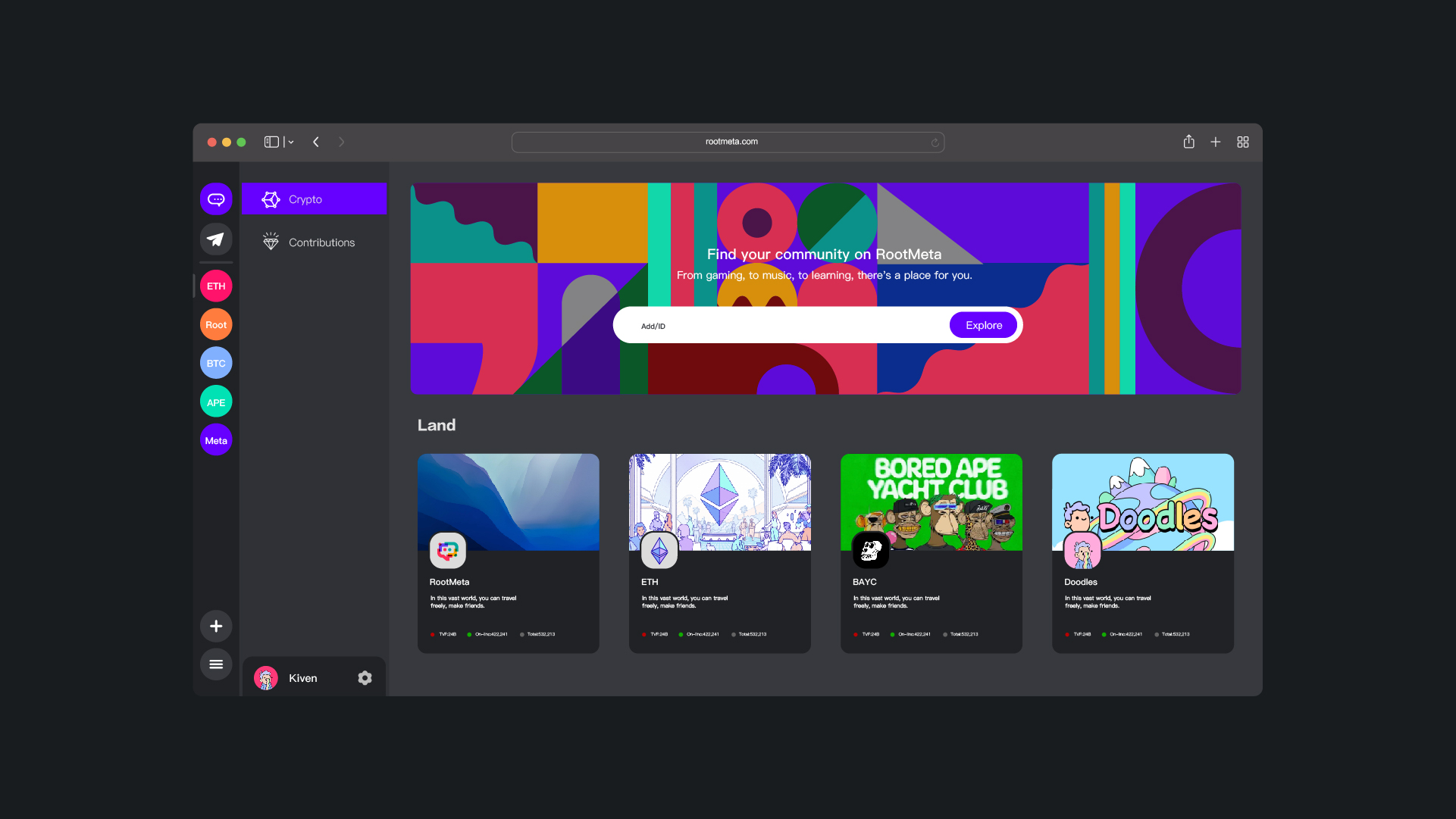Show tab overview grid icon
Screen dimensions: 1456x819
[1243, 142]
